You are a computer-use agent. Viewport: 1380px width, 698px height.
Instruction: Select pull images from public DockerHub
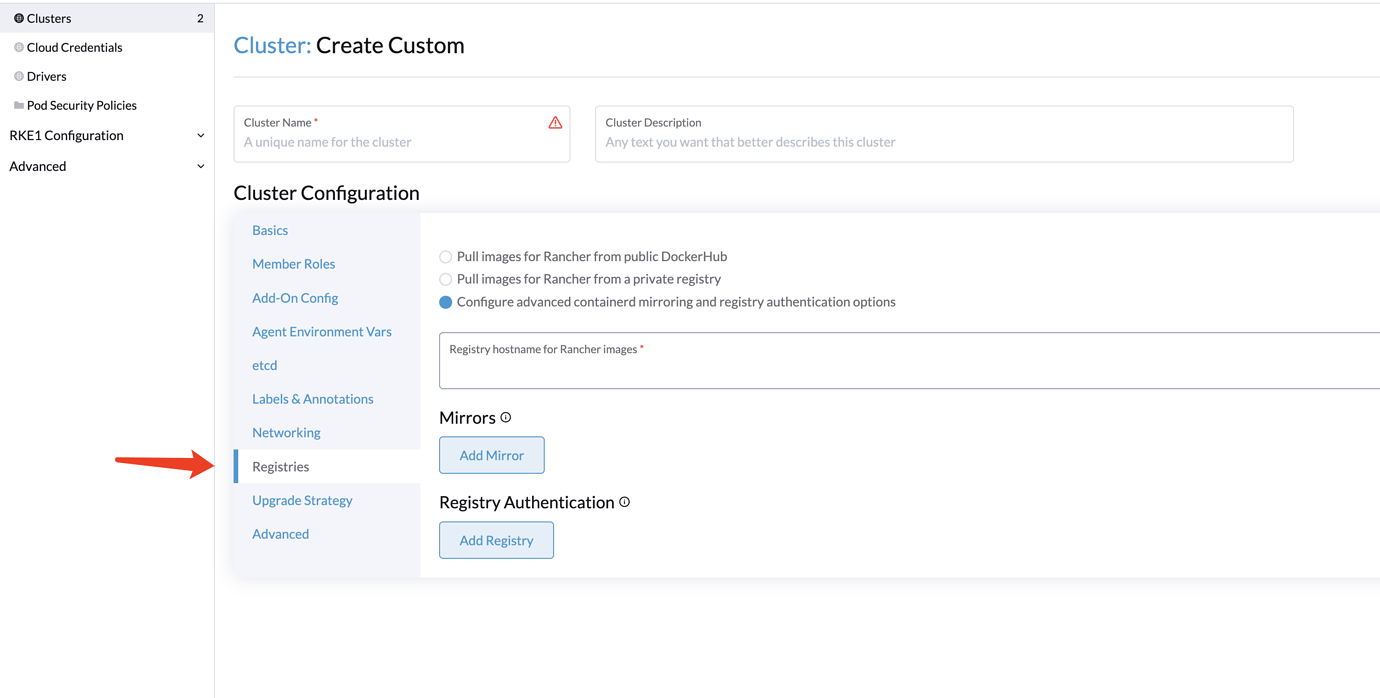click(x=446, y=257)
